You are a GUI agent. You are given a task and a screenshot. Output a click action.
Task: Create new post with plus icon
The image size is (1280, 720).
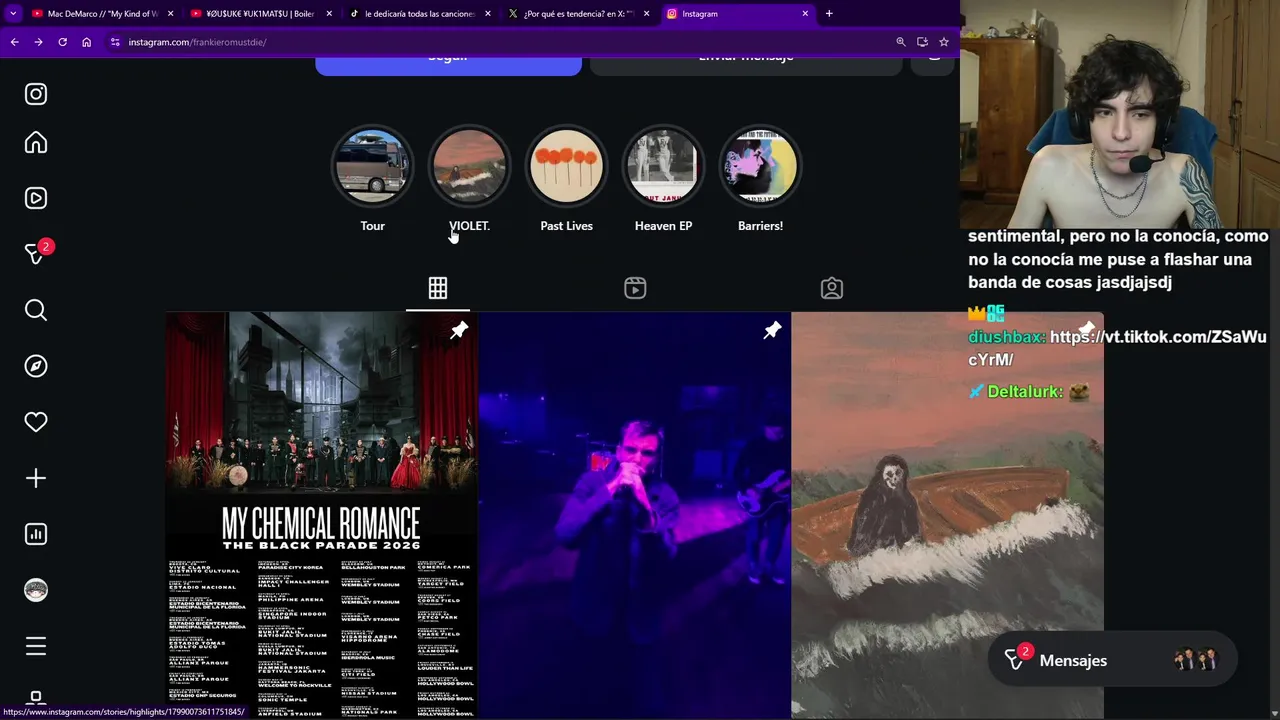coord(36,478)
